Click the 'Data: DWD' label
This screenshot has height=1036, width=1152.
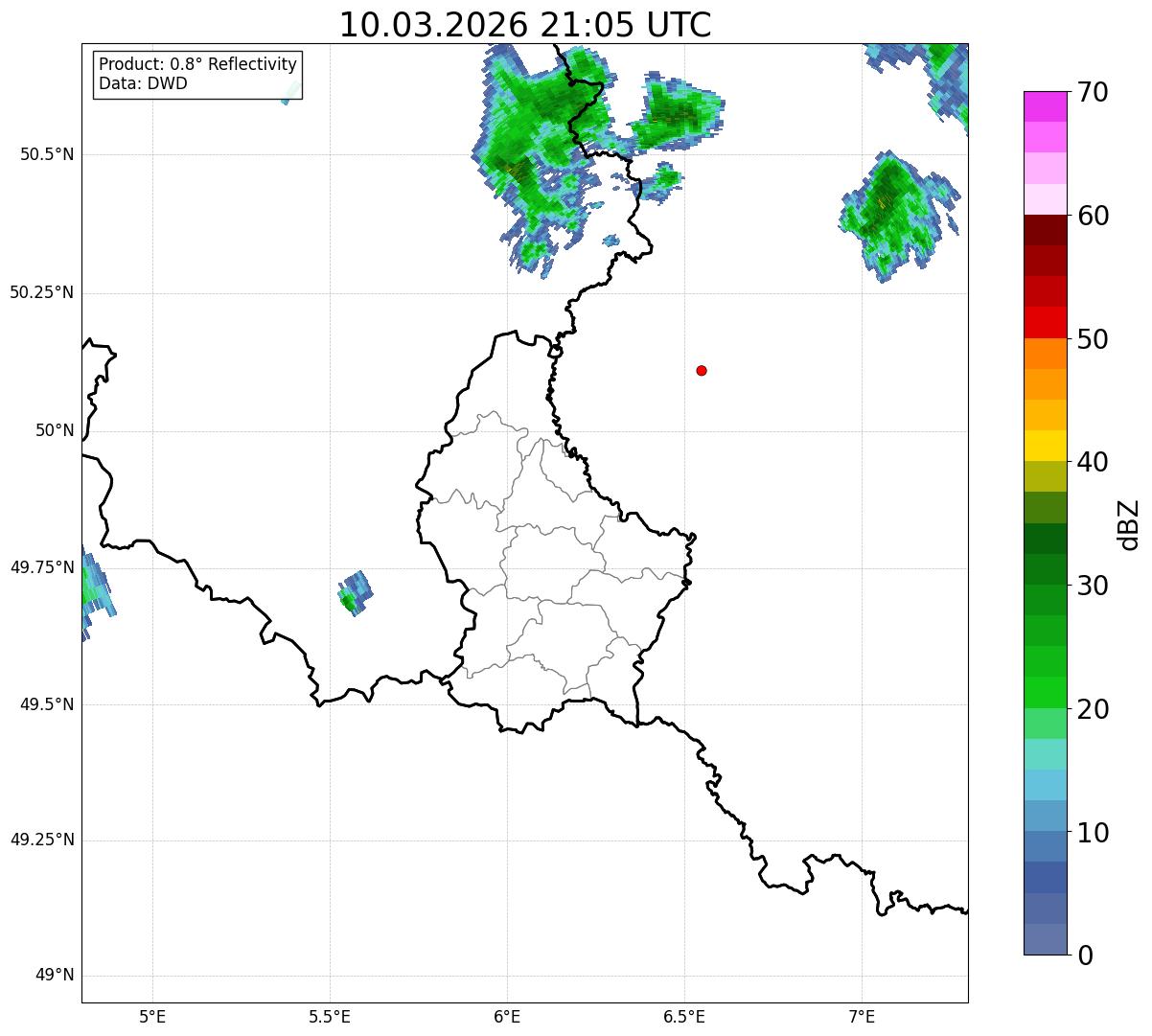[x=143, y=83]
